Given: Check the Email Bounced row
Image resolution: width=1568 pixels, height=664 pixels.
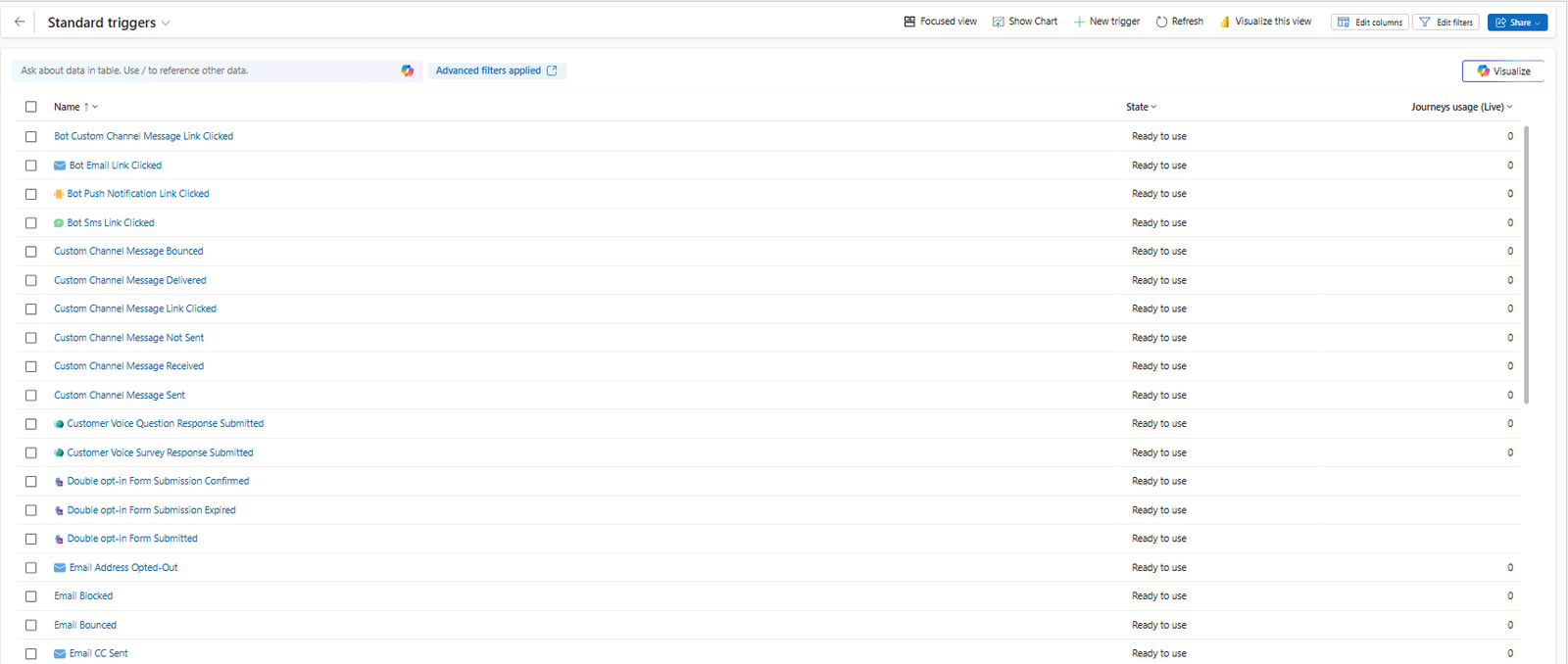Looking at the screenshot, I should coord(31,625).
